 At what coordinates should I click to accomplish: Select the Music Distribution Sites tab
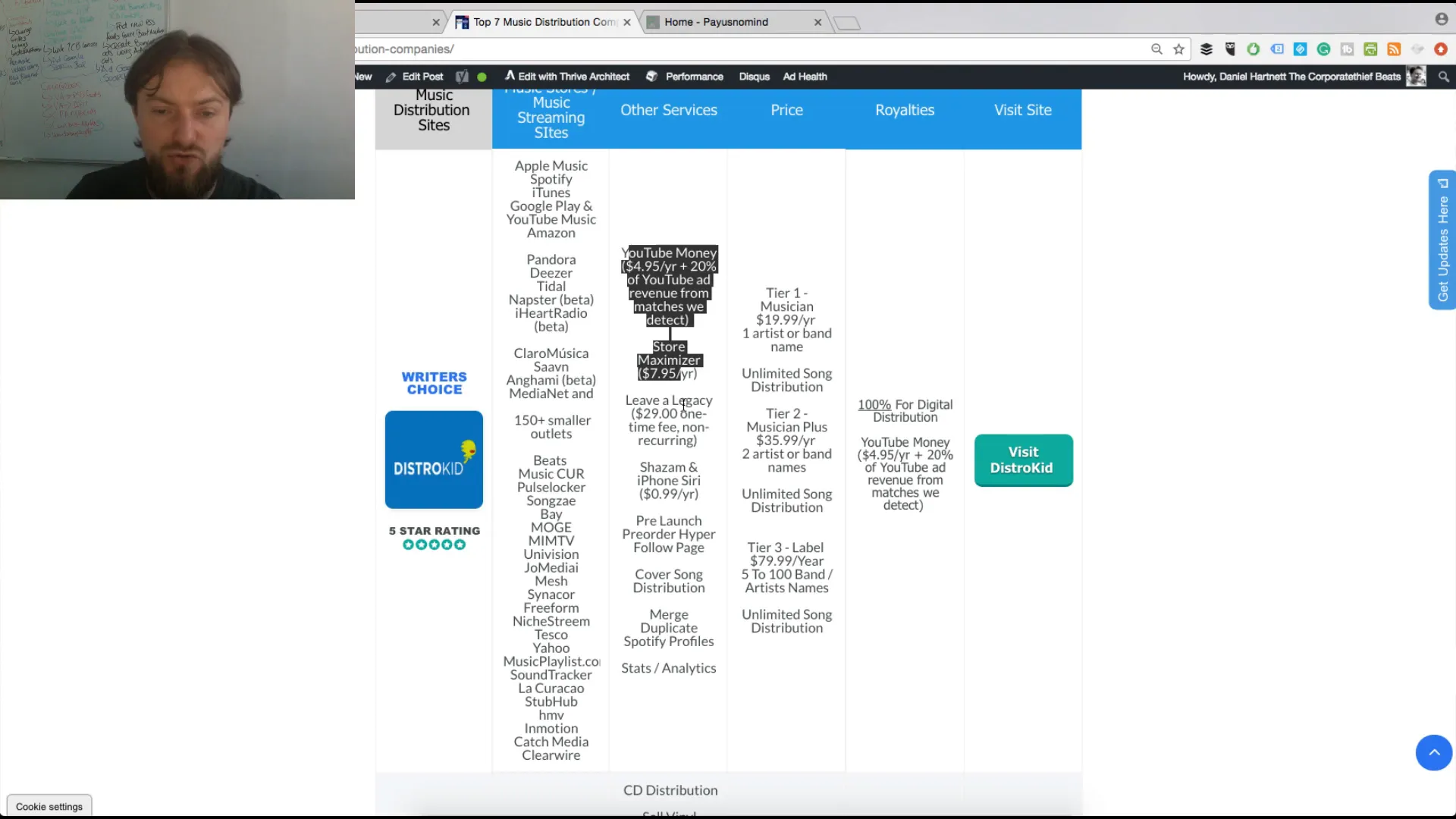point(433,110)
